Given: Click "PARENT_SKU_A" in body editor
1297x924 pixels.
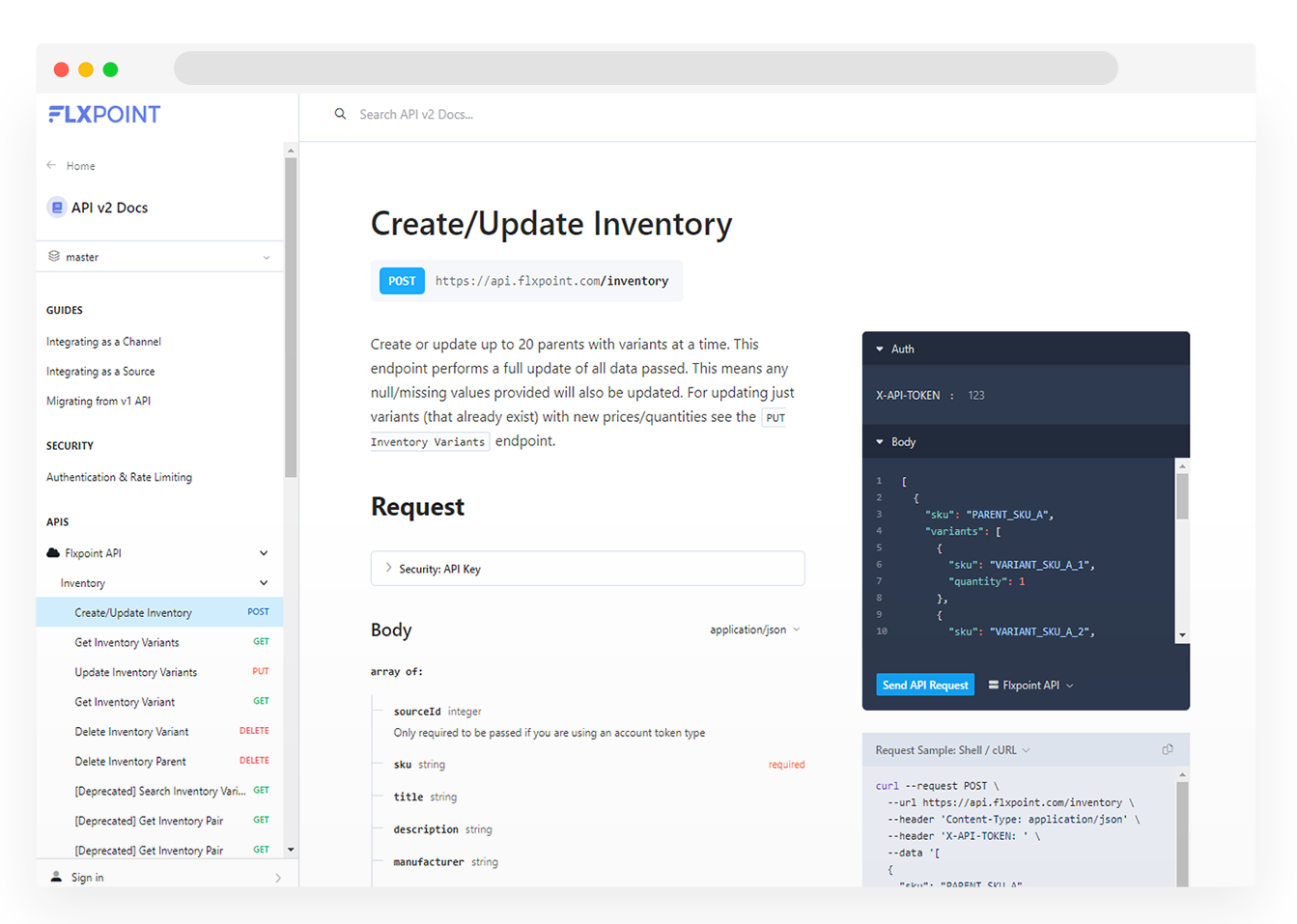Looking at the screenshot, I should tap(1008, 515).
